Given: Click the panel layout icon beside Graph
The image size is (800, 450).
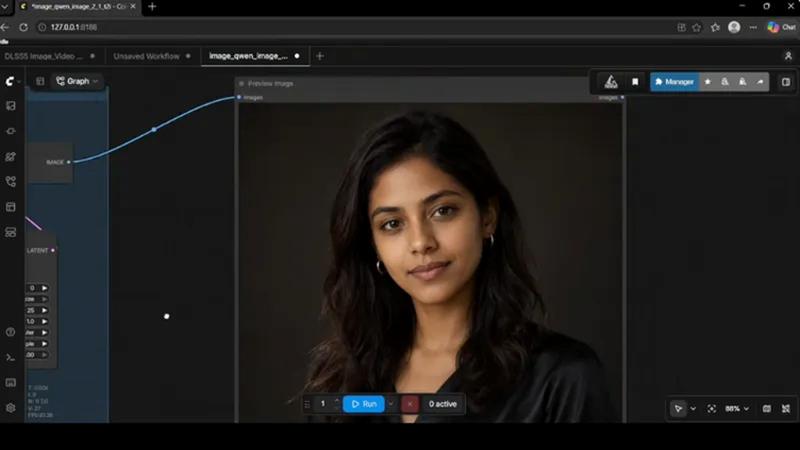Looking at the screenshot, I should [40, 81].
